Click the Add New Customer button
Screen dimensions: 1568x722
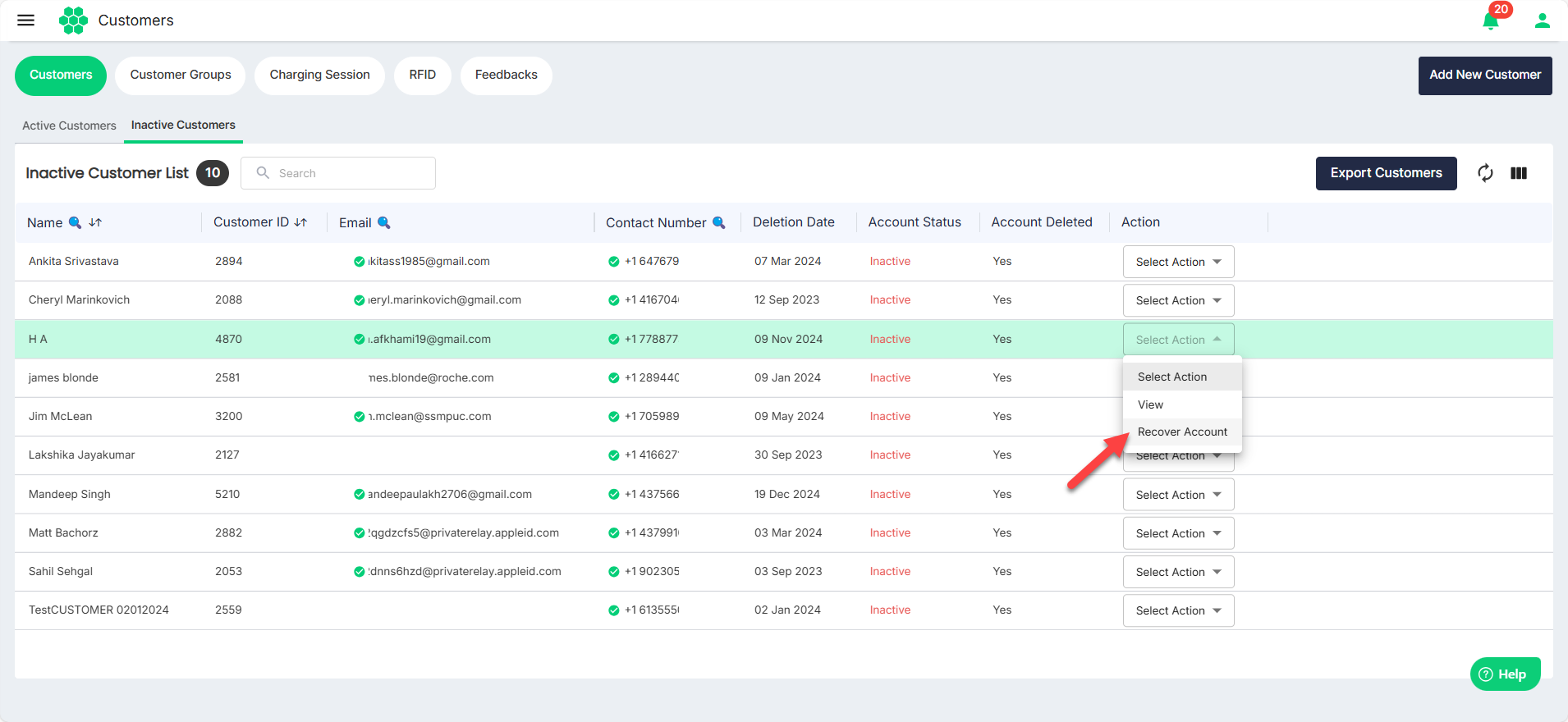point(1485,75)
